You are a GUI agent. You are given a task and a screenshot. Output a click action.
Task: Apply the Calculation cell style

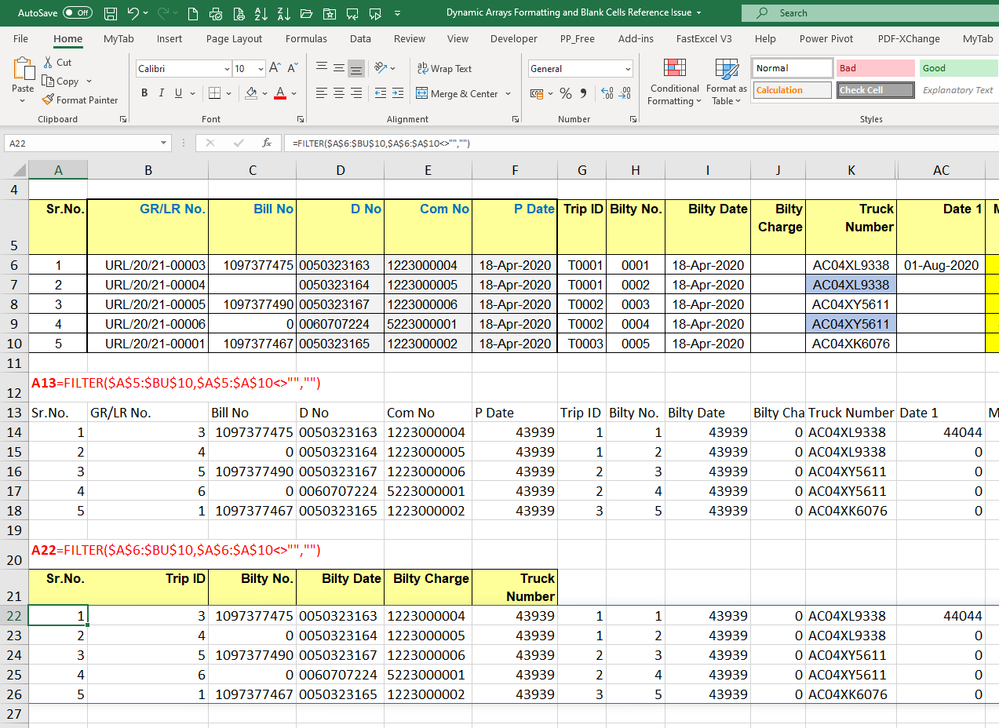[x=792, y=90]
